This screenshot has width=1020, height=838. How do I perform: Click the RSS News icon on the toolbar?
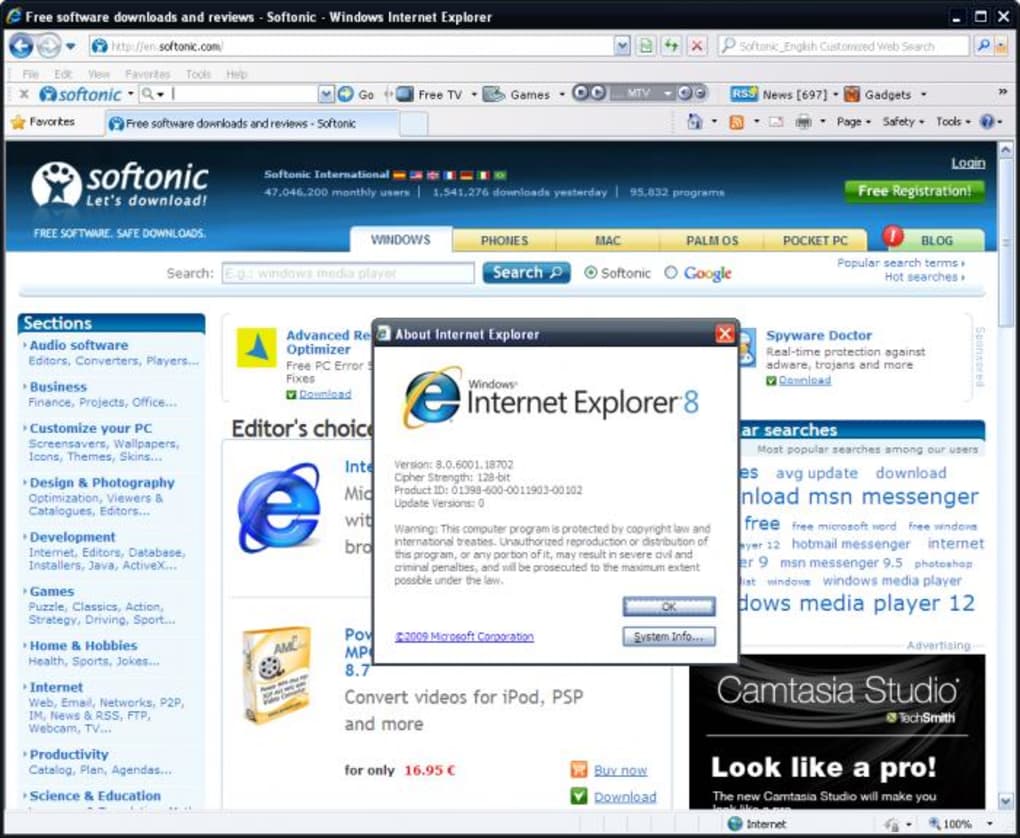click(744, 93)
